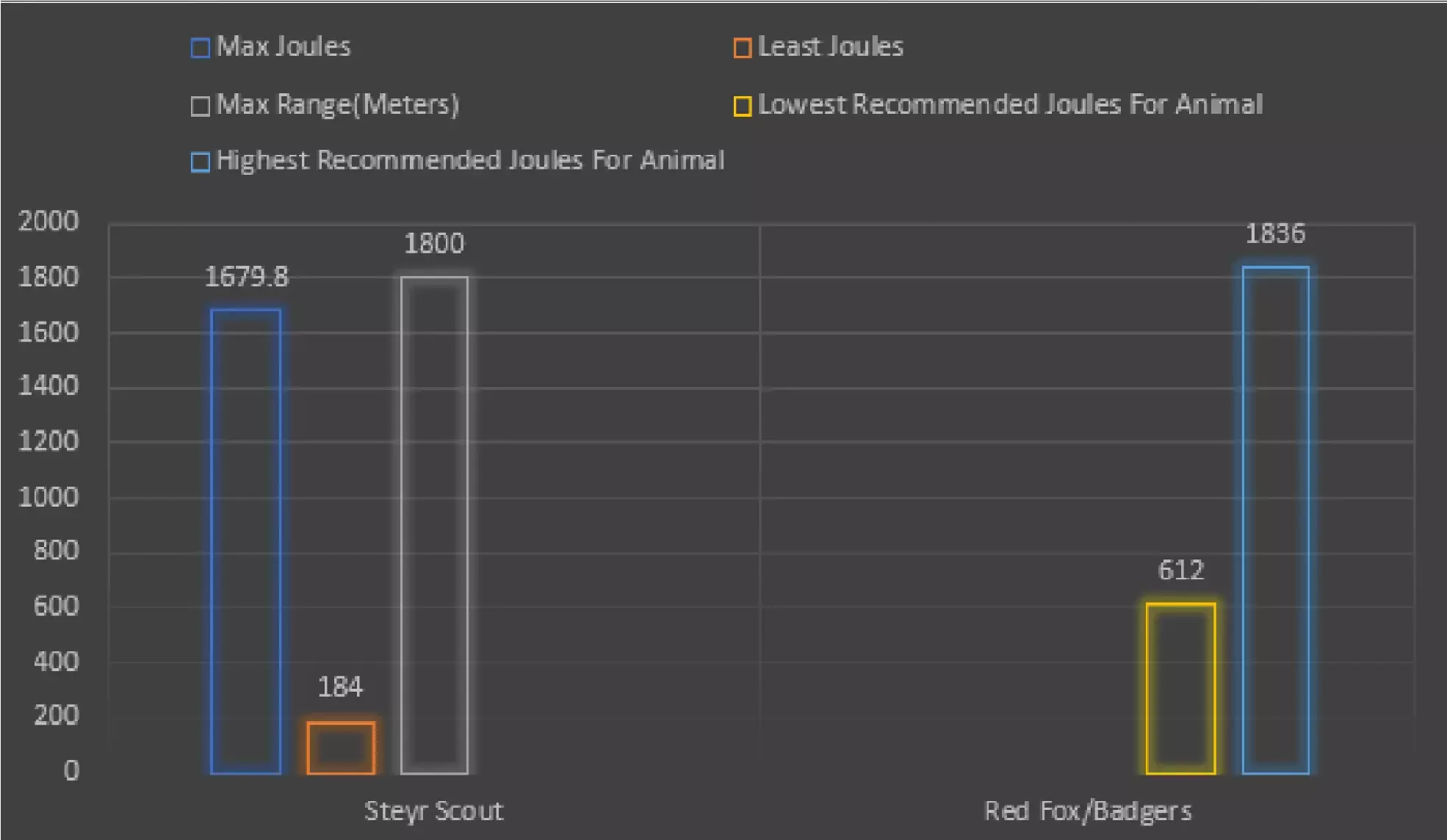The height and width of the screenshot is (840, 1447).
Task: Select the Max Range(Meters) legend text
Action: 338,105
